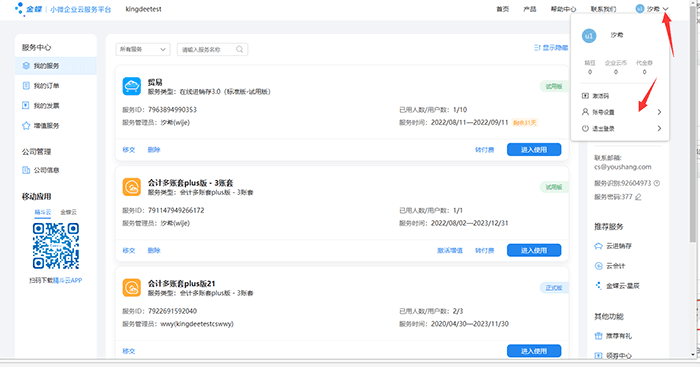Open the 所有服务 filter dropdown

click(x=143, y=50)
